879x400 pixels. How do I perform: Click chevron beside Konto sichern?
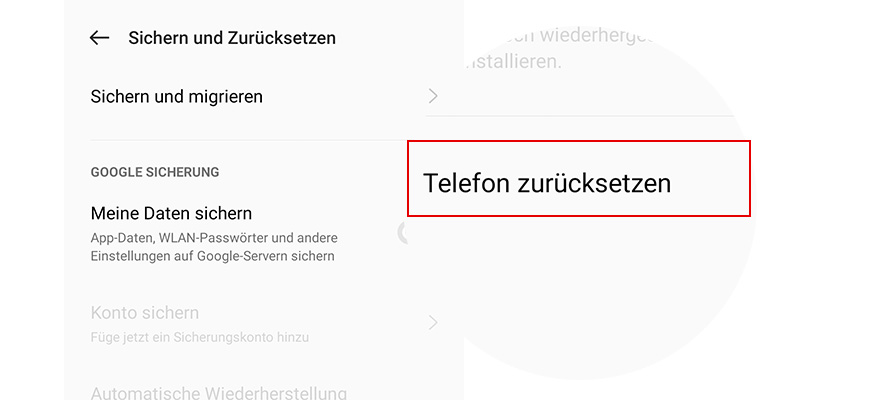(x=433, y=322)
